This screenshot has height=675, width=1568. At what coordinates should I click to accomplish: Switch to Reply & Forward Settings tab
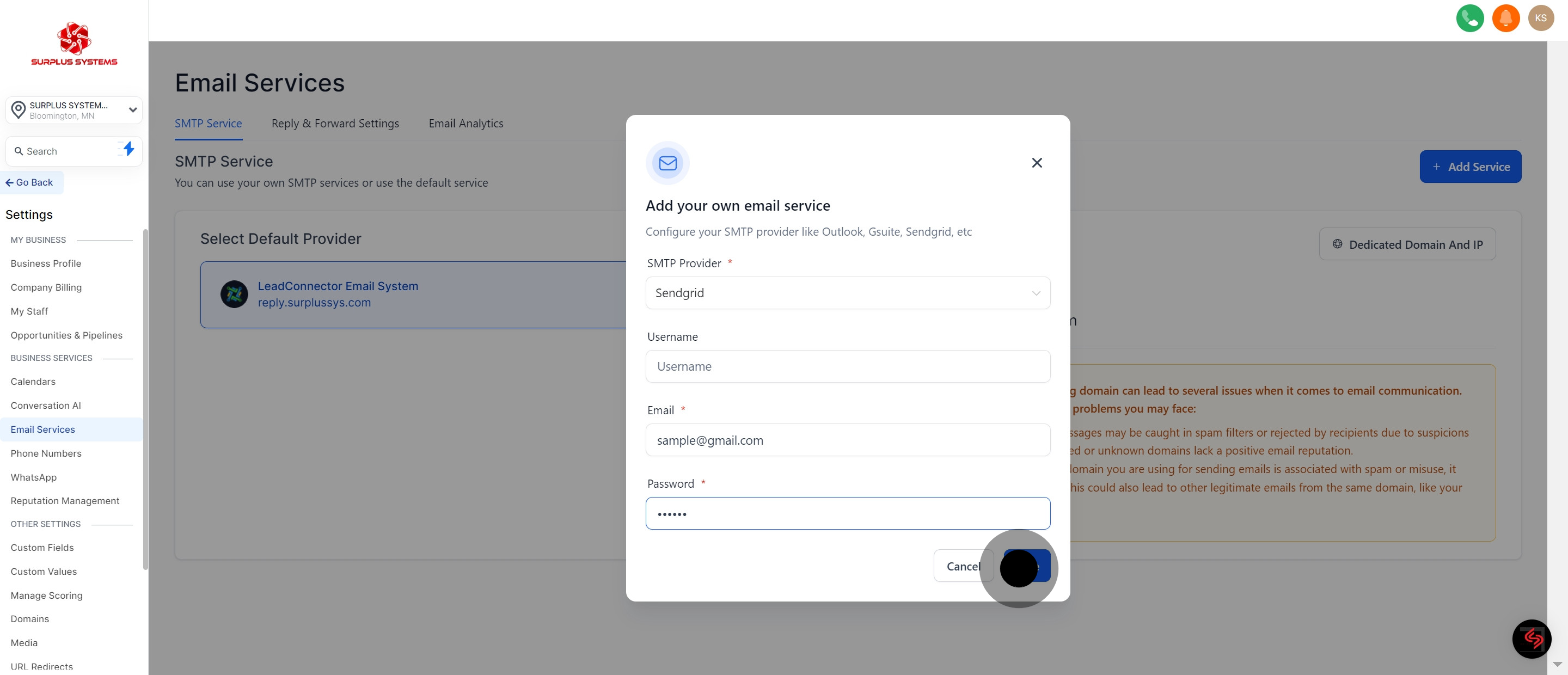coord(335,124)
